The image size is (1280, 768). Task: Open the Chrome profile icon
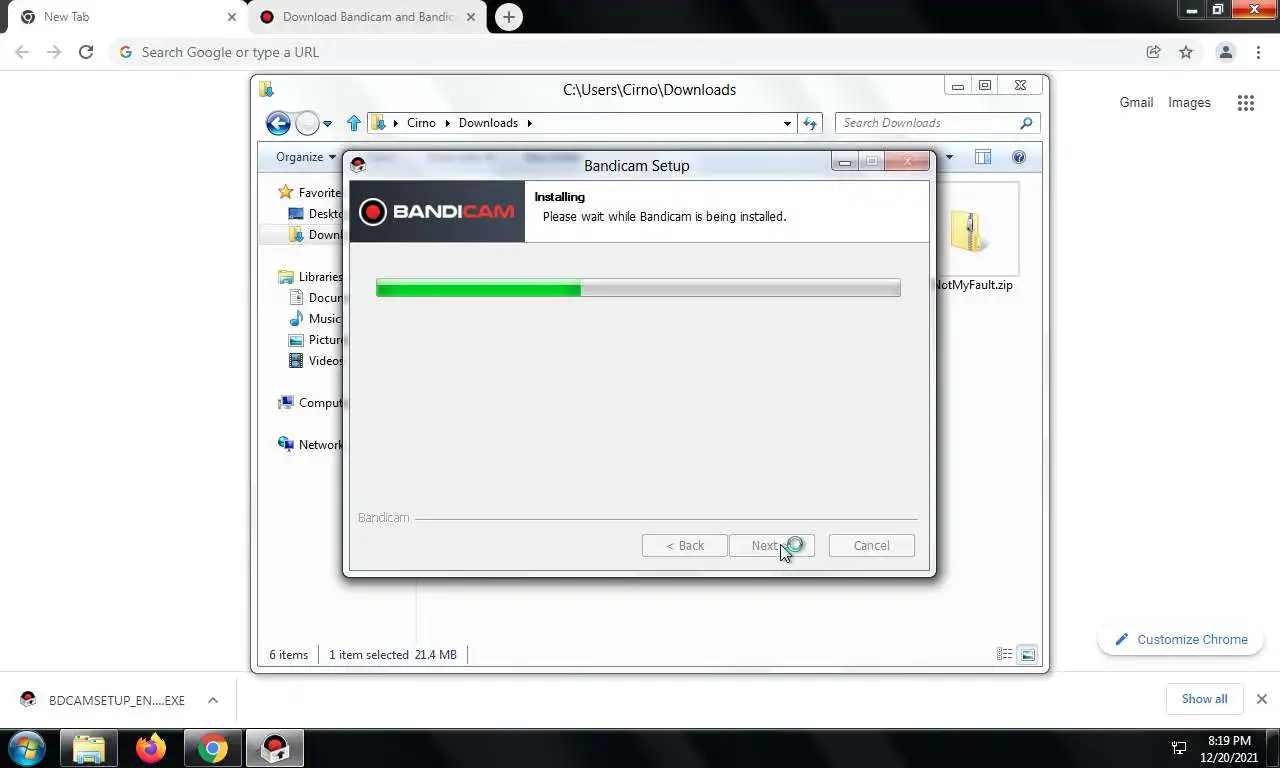coord(1225,52)
